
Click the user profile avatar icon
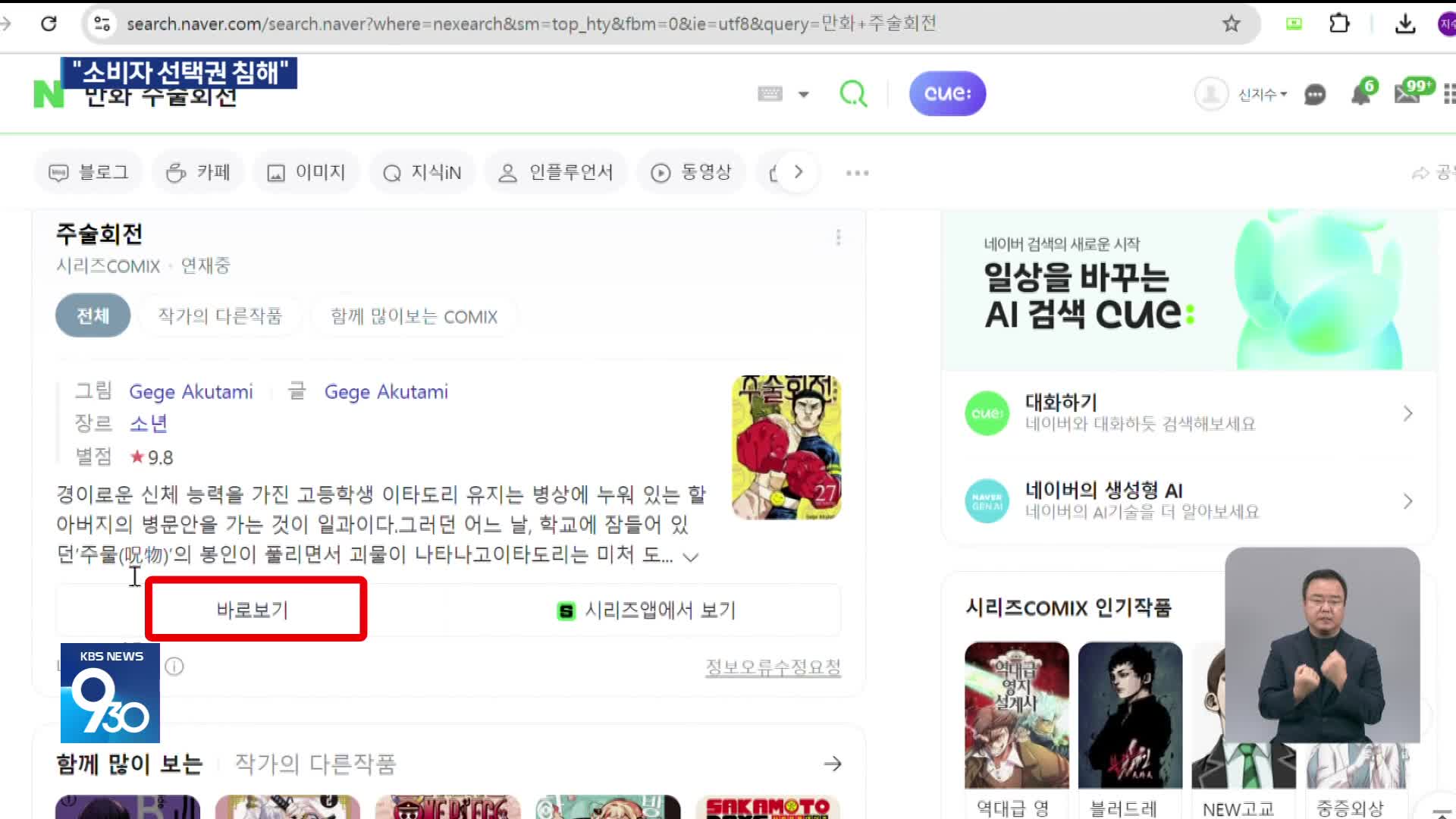click(x=1211, y=94)
